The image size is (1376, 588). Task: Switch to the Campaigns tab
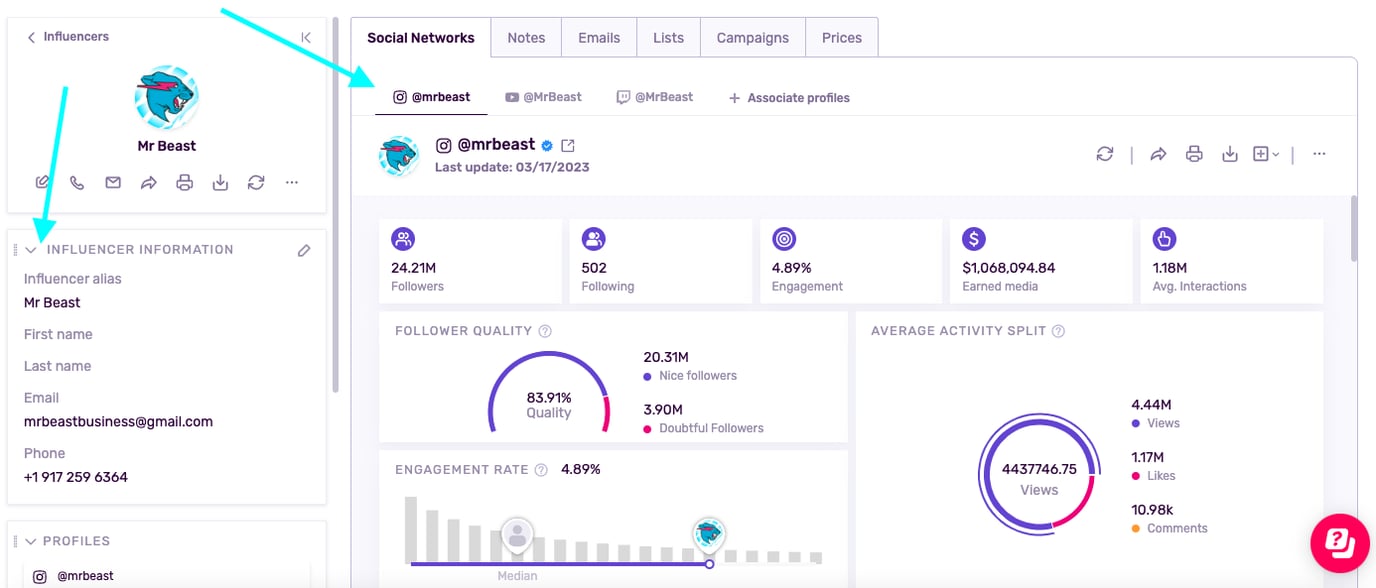tap(752, 38)
